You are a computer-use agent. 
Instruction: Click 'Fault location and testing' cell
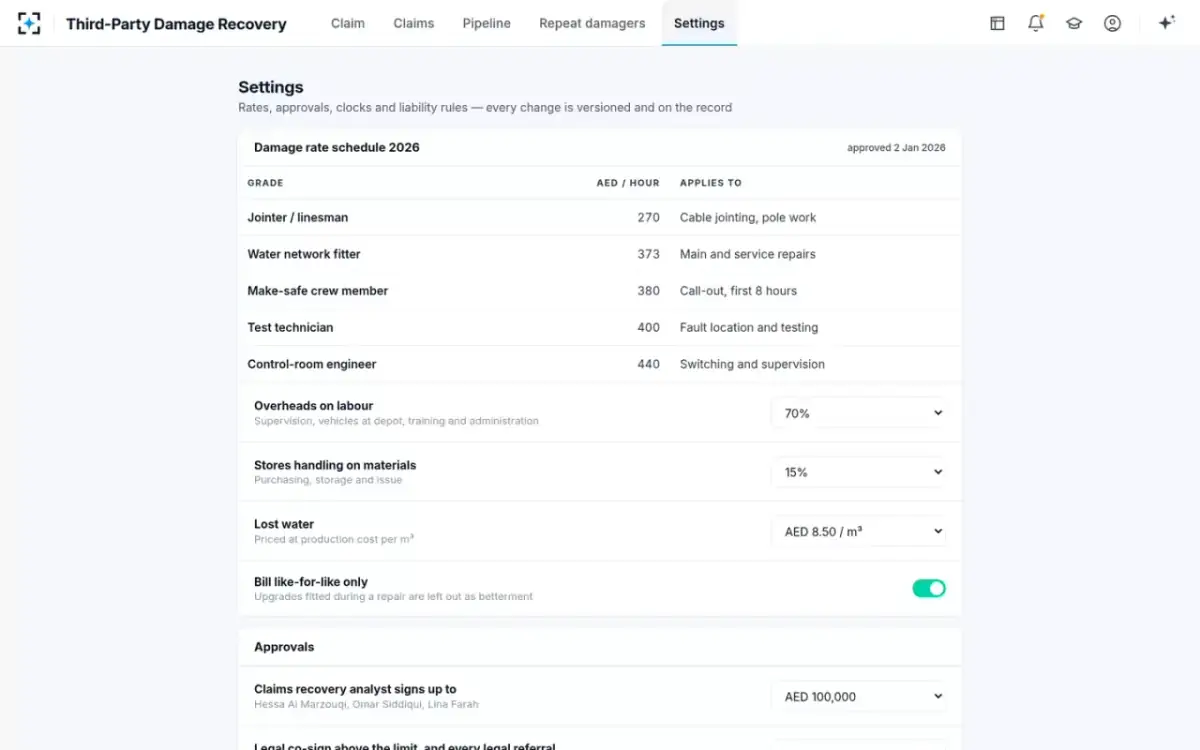[x=749, y=327]
